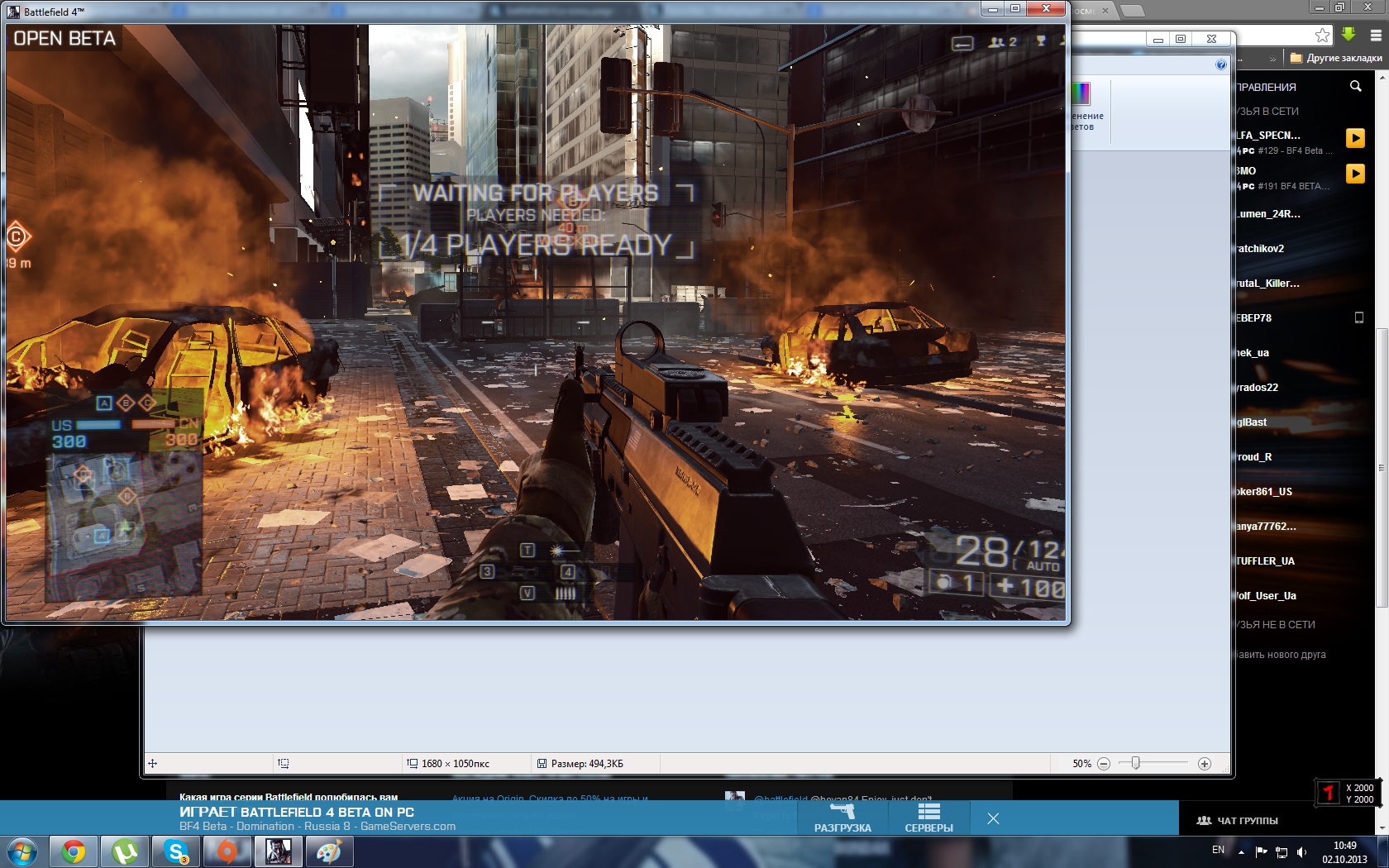Select friend rutal_Killer in list

(1268, 284)
